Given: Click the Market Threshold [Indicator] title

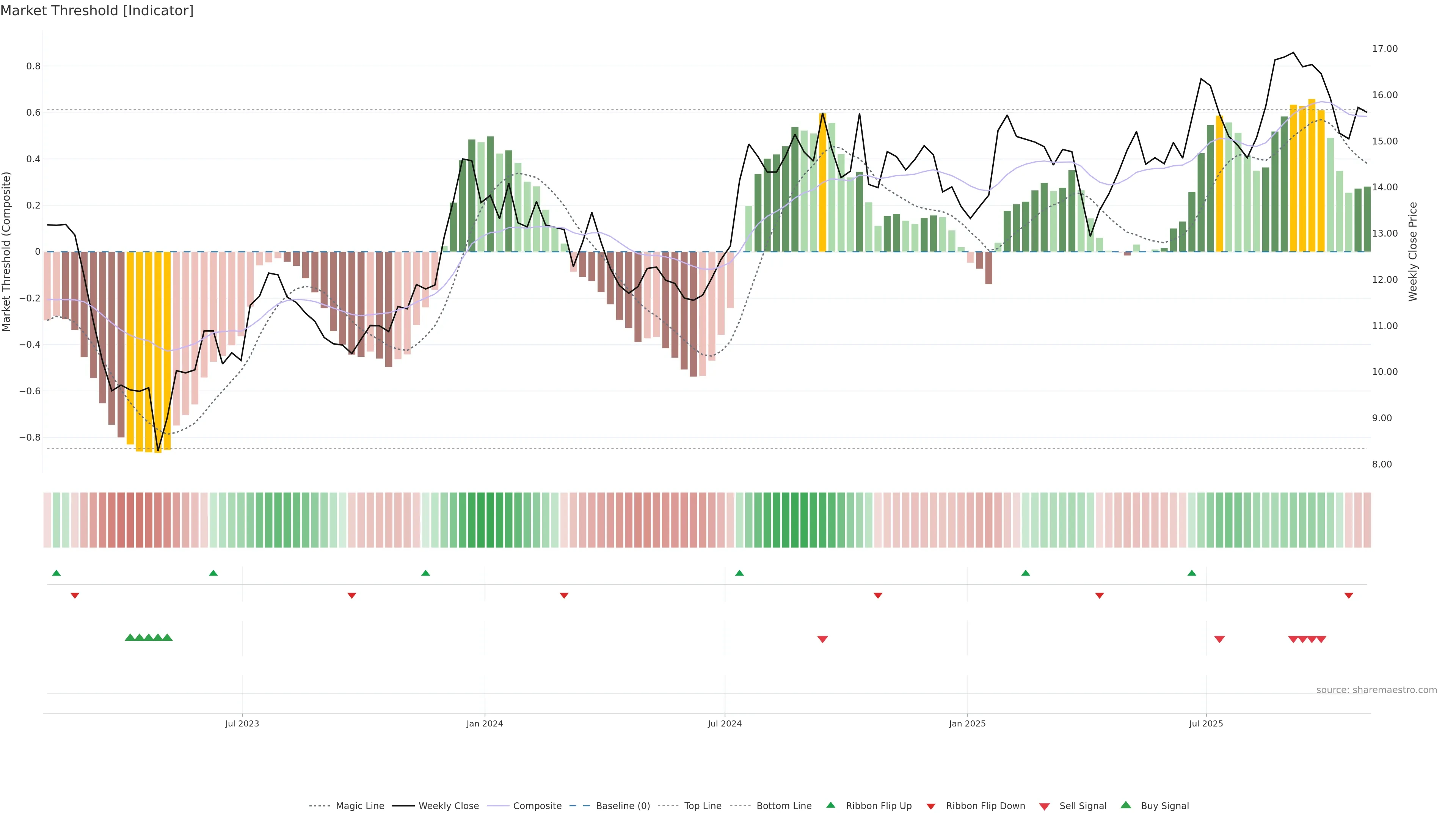Looking at the screenshot, I should (x=97, y=11).
